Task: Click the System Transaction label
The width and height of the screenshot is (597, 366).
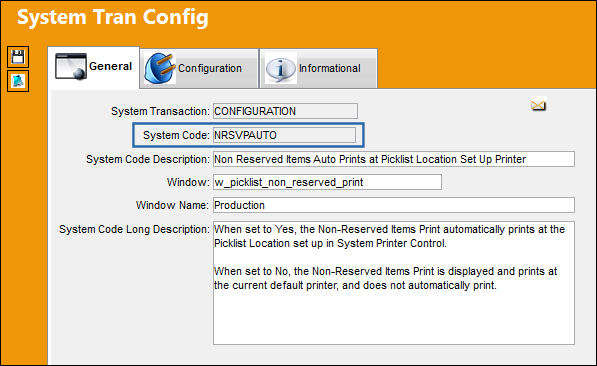Action: point(160,111)
